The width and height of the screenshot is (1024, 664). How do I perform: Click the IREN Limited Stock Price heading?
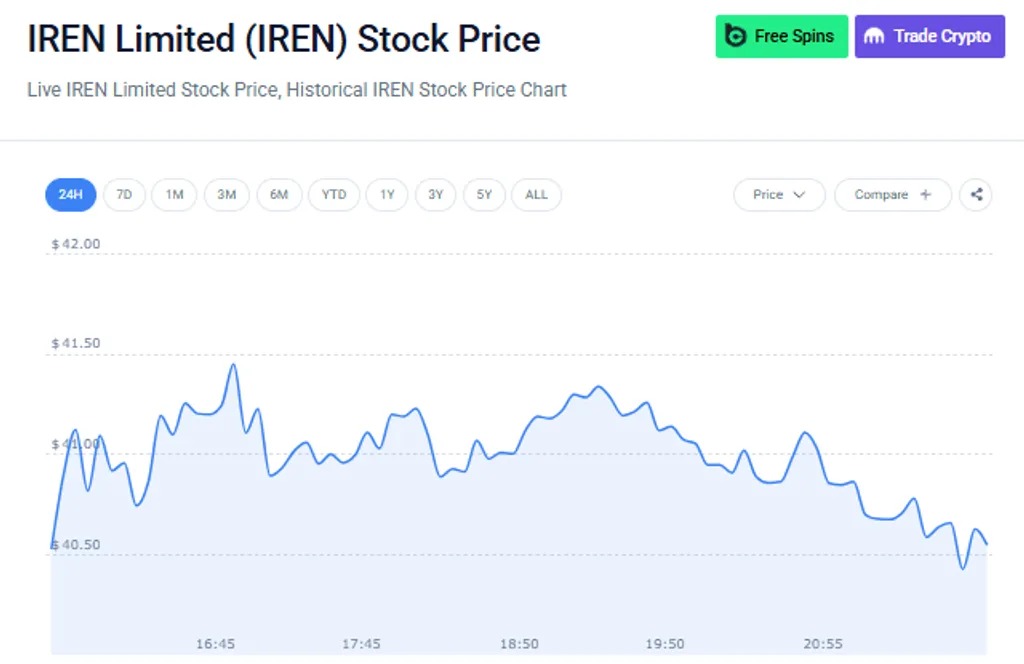283,39
